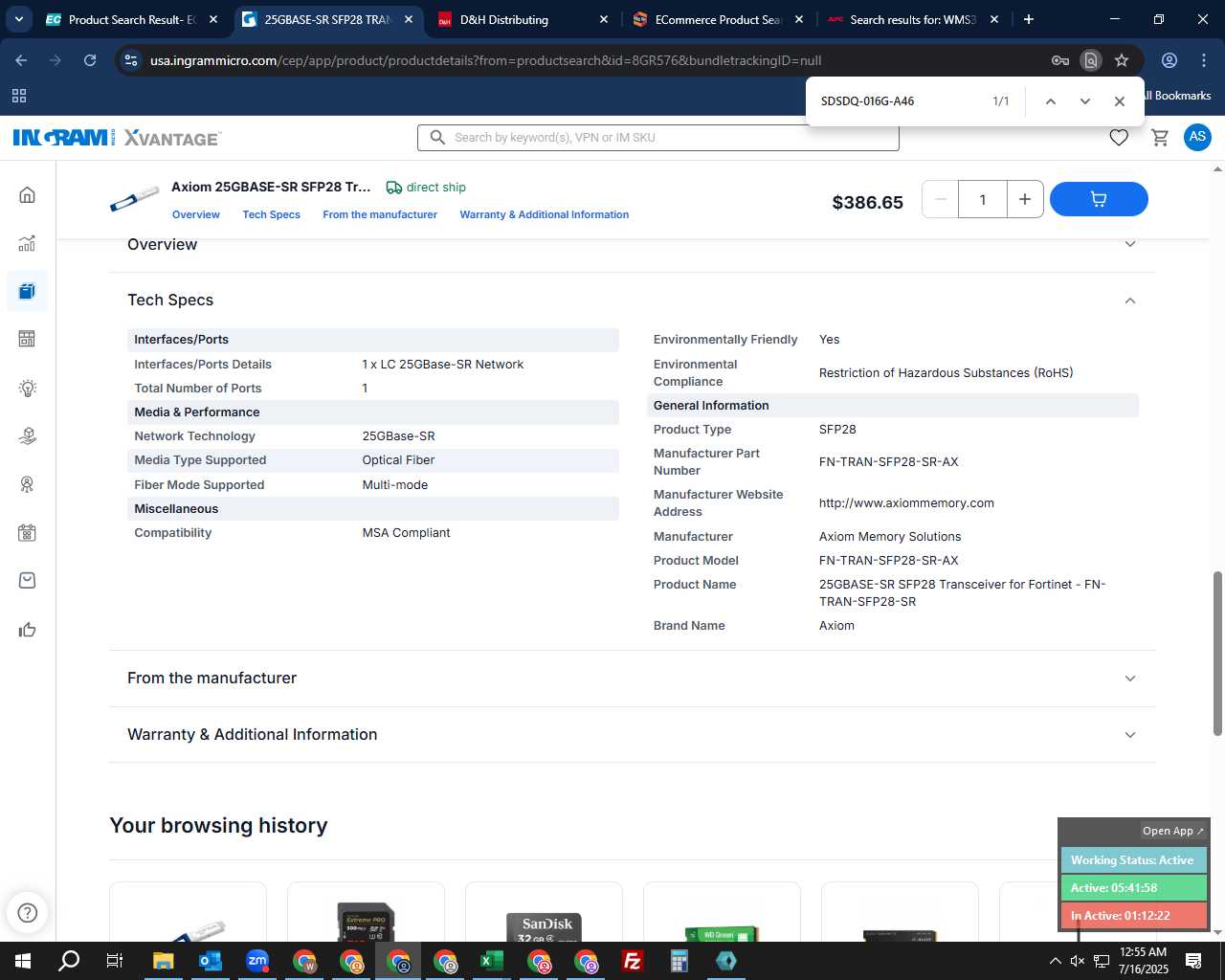Open Windows taskbar search

[x=69, y=961]
